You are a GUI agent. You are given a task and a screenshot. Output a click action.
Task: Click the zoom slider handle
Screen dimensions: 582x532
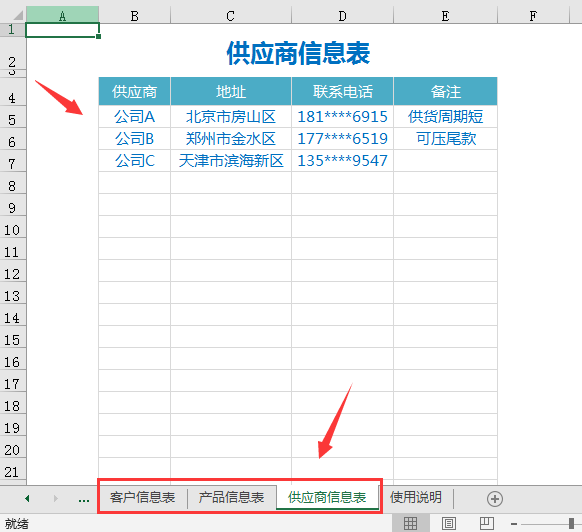571,523
